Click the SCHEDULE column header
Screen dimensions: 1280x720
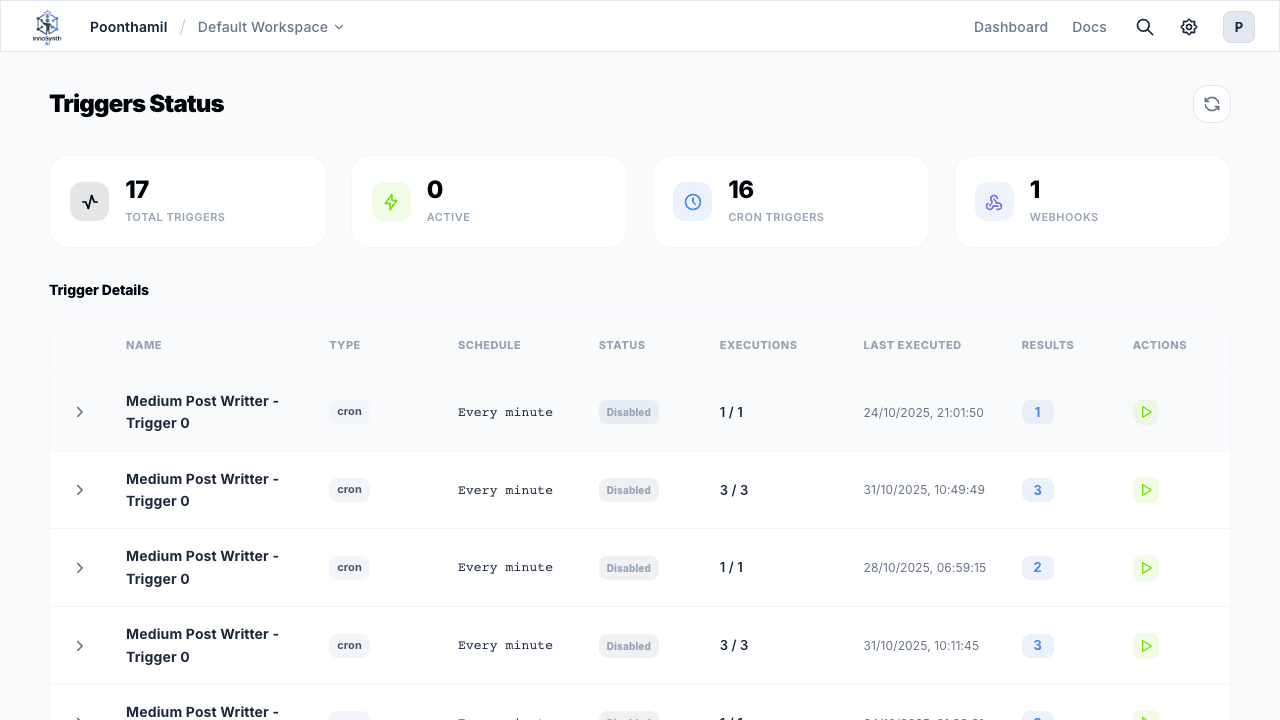489,345
